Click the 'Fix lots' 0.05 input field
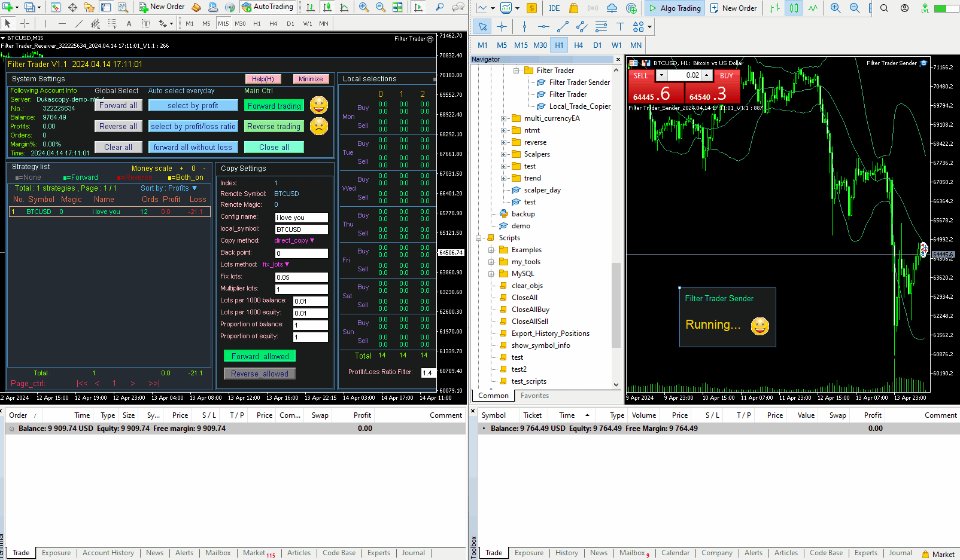Screen dimensions: 960x560 [x=301, y=277]
